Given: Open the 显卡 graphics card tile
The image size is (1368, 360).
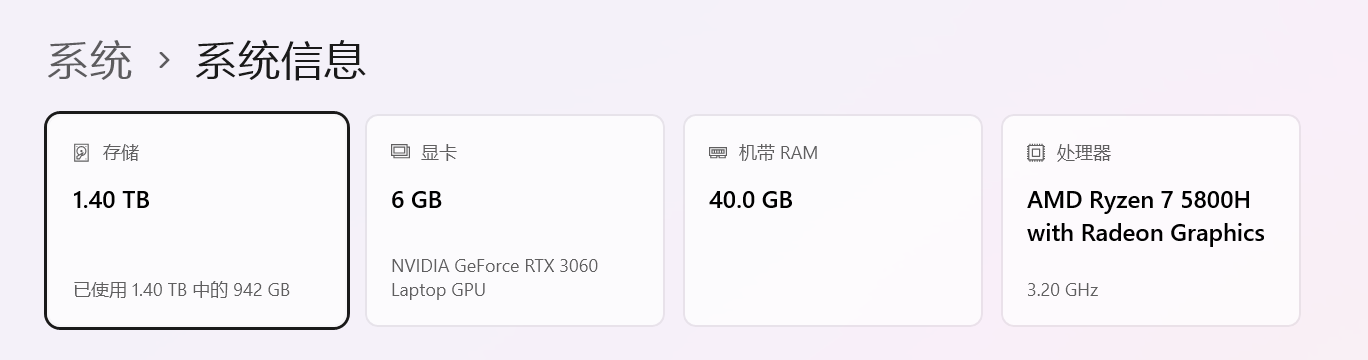Looking at the screenshot, I should (x=515, y=220).
